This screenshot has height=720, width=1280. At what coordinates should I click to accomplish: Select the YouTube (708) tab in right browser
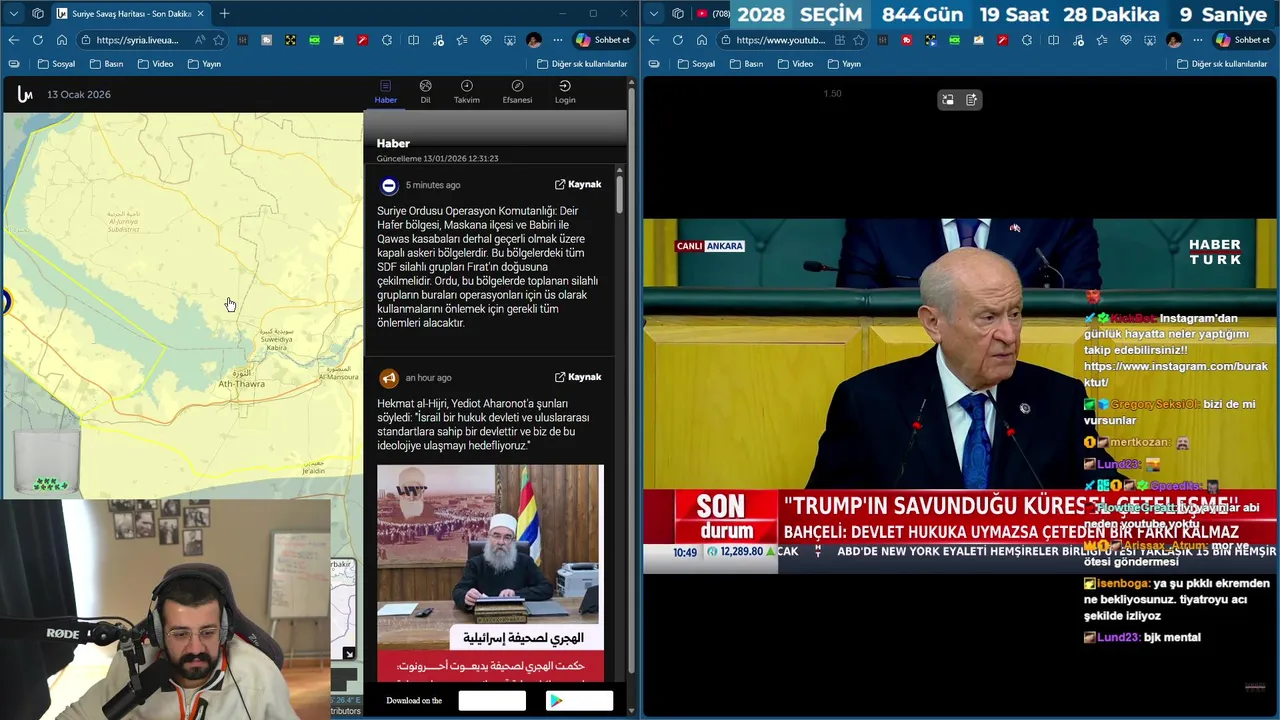713,13
